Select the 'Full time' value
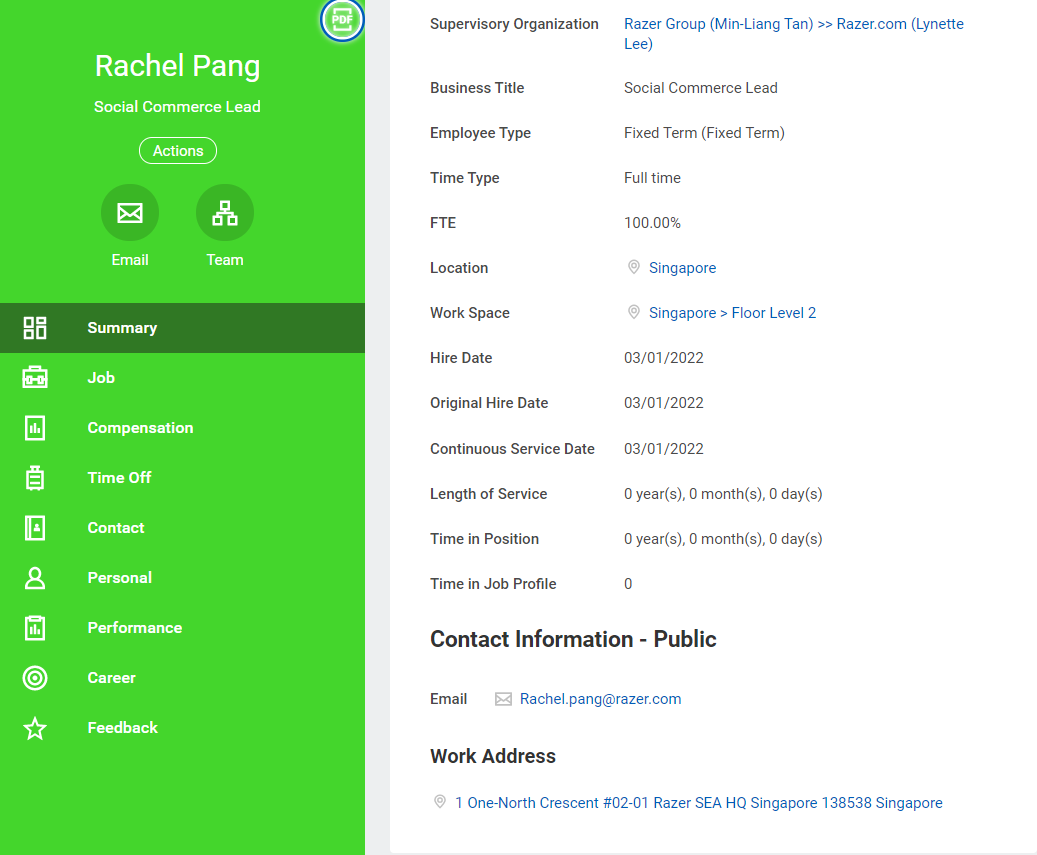The image size is (1037, 855). click(x=652, y=178)
